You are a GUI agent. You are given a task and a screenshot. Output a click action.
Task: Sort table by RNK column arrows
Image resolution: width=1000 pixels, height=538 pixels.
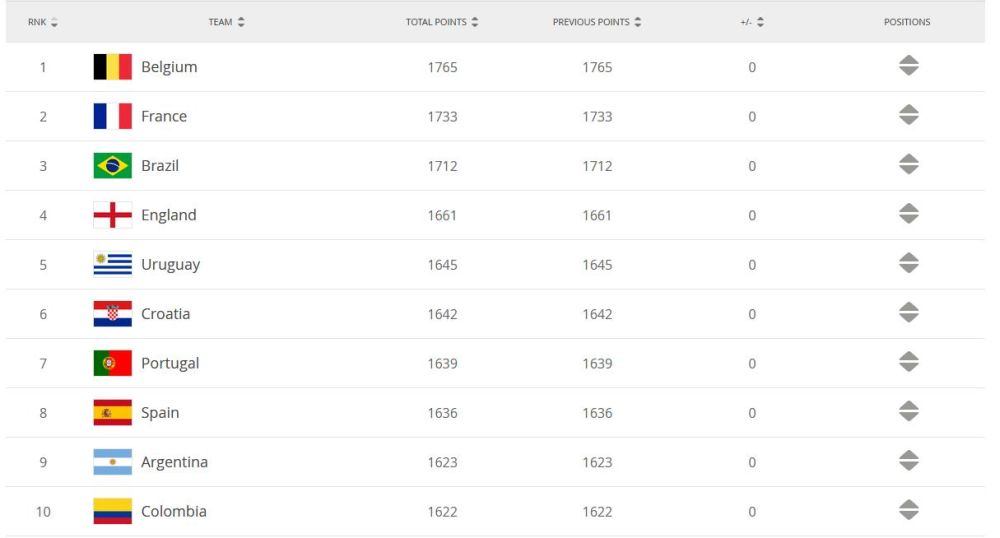click(x=54, y=22)
